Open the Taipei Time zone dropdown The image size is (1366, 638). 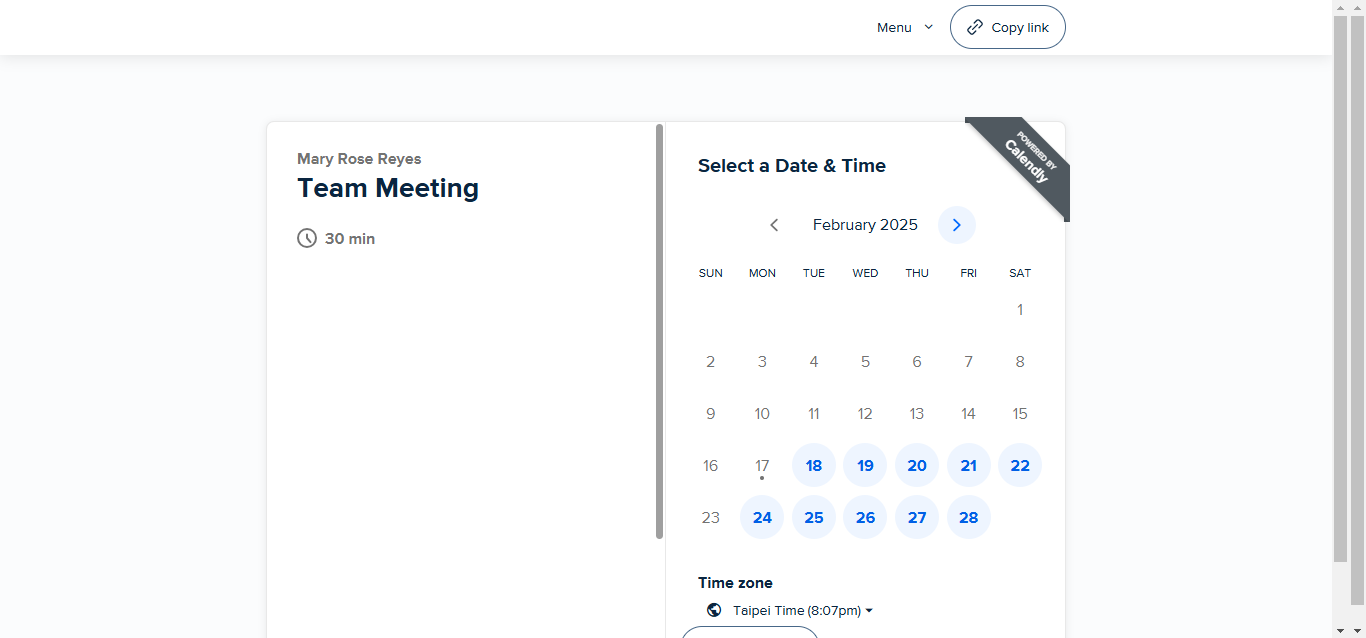(x=802, y=610)
